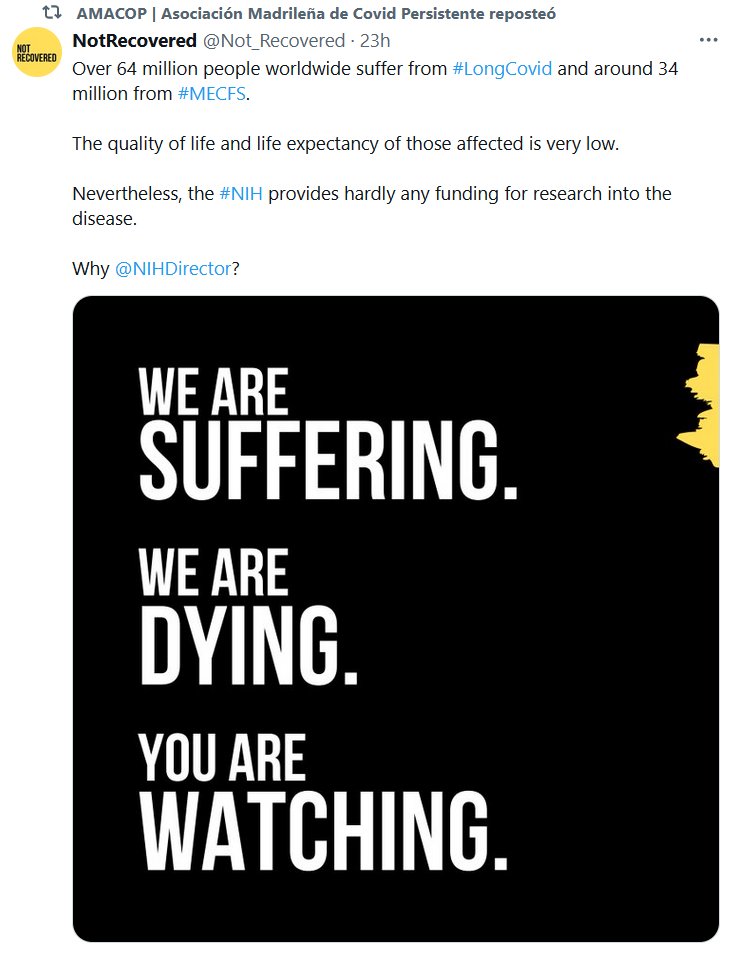Screen dimensions: 736x956
Task: Click the @Not_Recovered handle
Action: (x=272, y=41)
